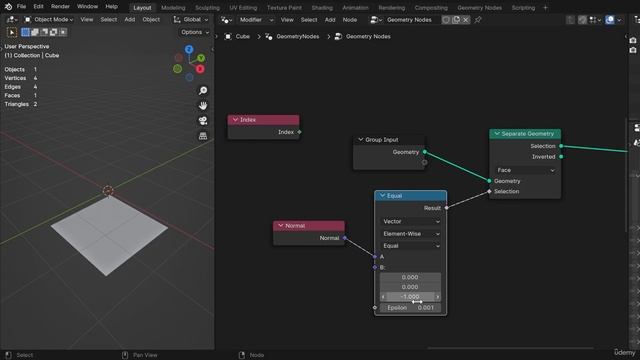Switch to the Geometry Nodes workspace tab

[479, 7]
